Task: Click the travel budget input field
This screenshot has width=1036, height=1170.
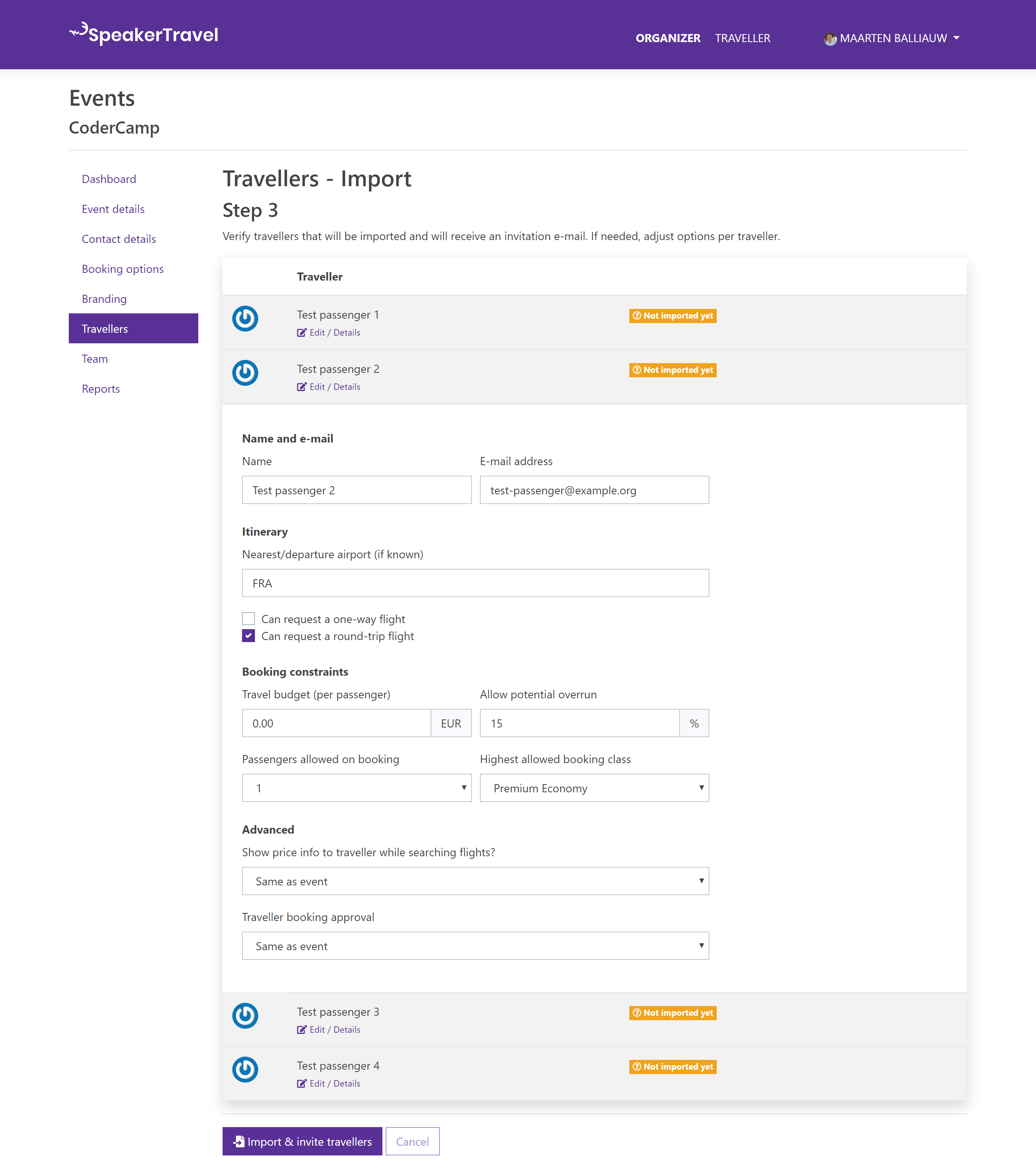Action: [336, 722]
